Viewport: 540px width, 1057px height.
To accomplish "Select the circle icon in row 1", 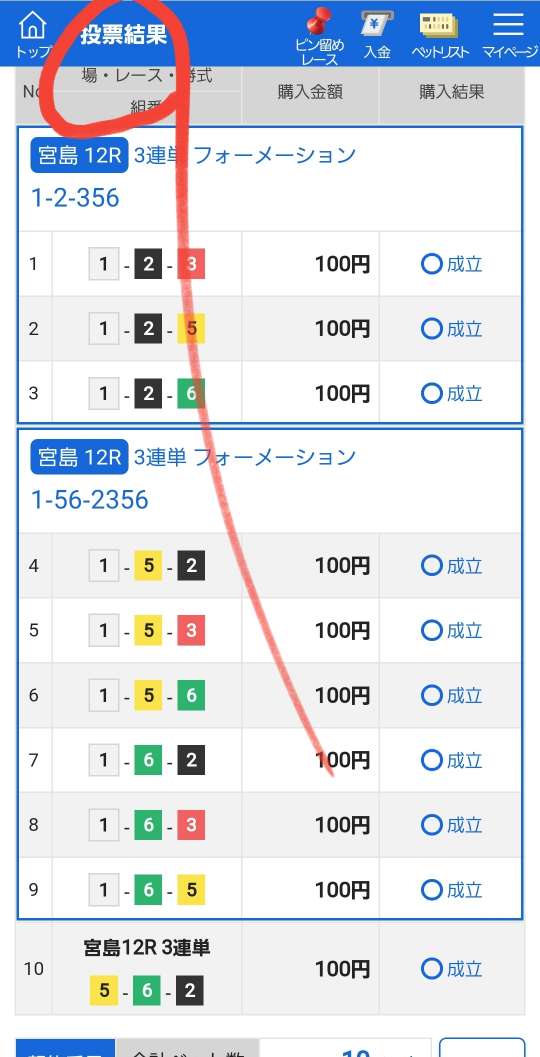I will click(x=431, y=264).
